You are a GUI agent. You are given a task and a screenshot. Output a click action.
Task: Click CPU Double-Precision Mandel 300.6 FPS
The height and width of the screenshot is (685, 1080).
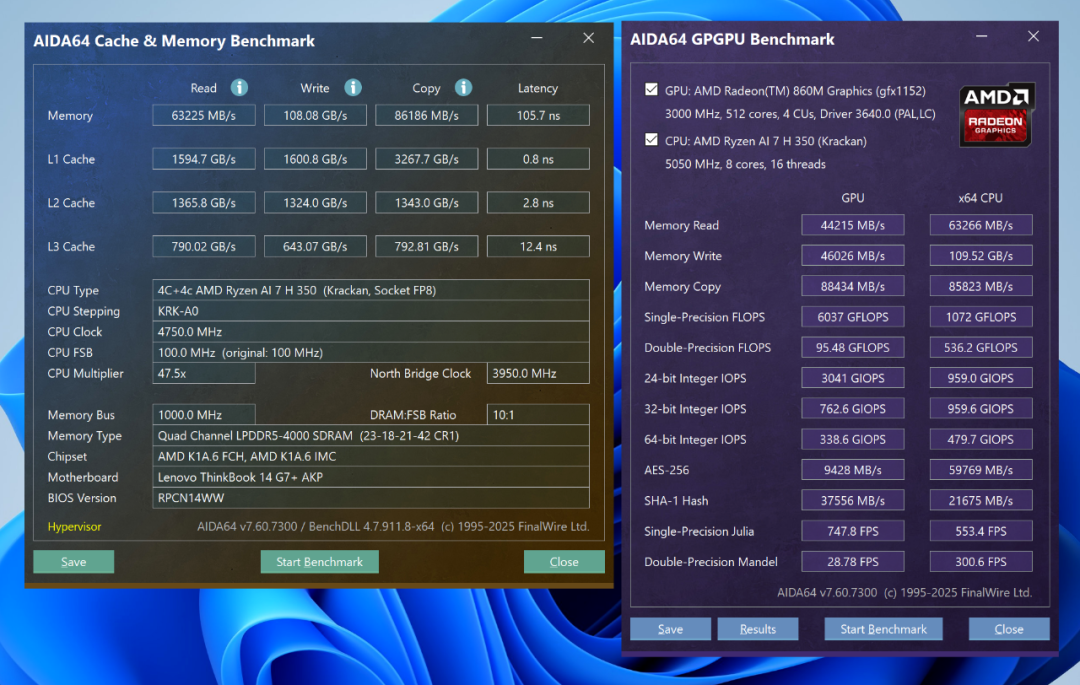[x=981, y=562]
